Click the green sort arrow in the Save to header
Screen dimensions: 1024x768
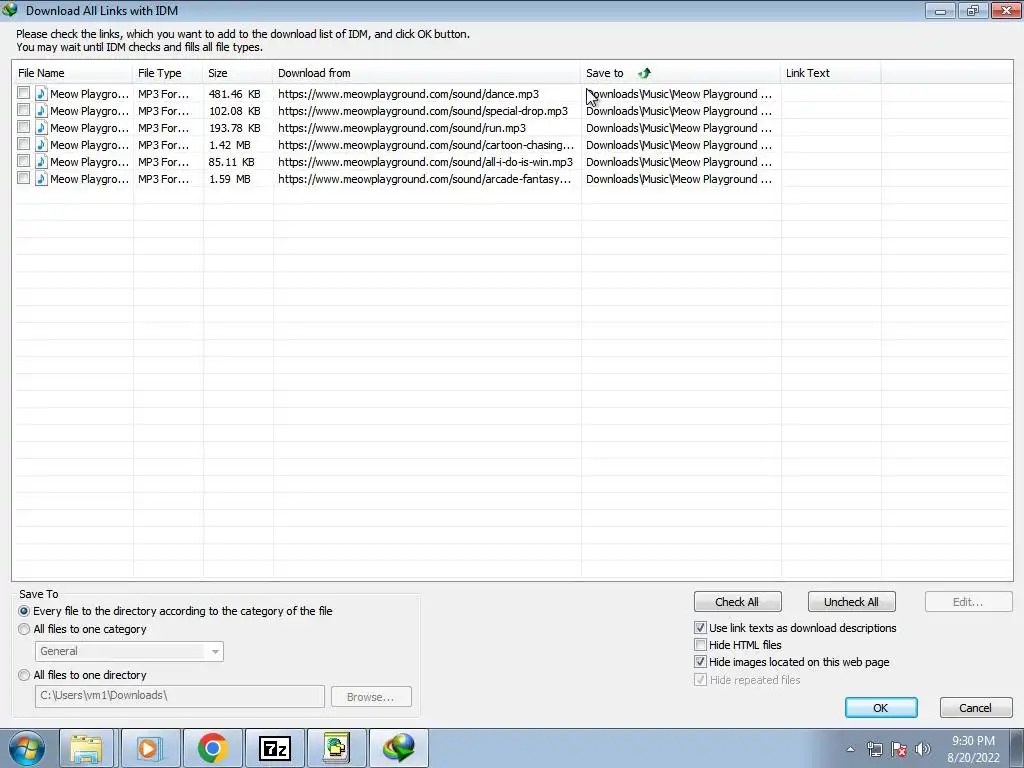pyautogui.click(x=645, y=73)
